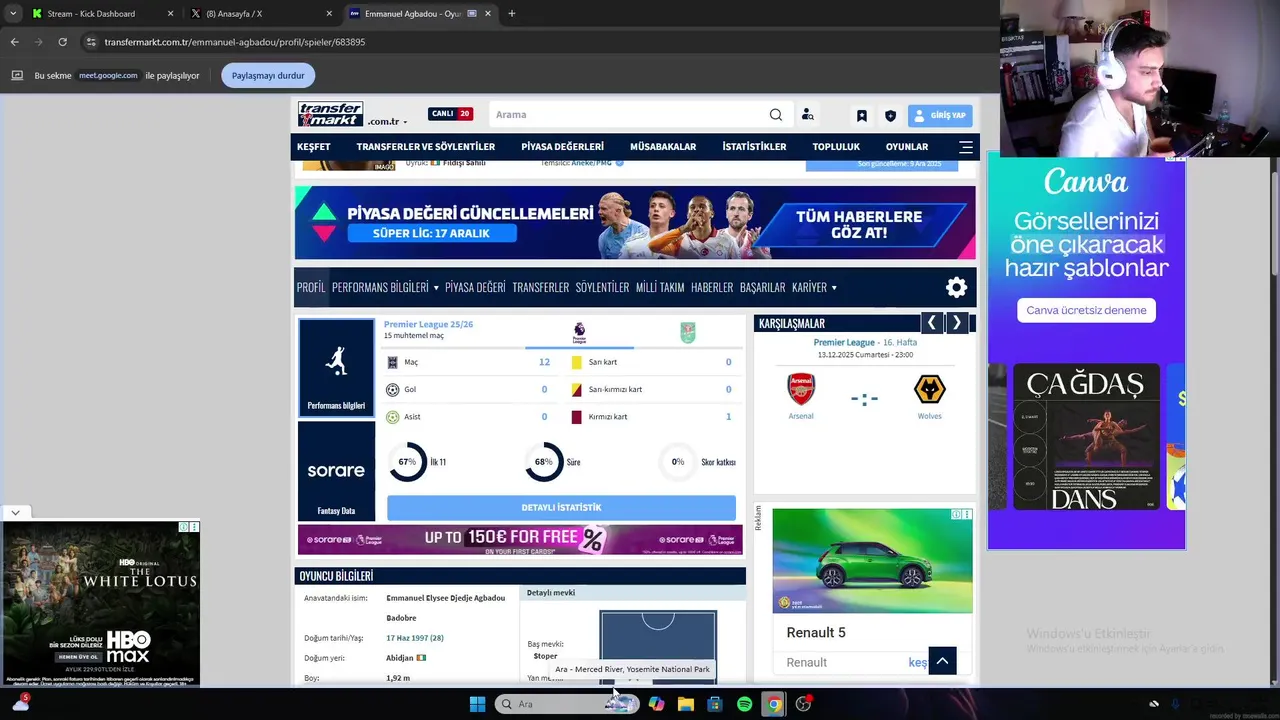The height and width of the screenshot is (720, 1280).
Task: Click the Transfermarkt logo
Action: pos(330,114)
